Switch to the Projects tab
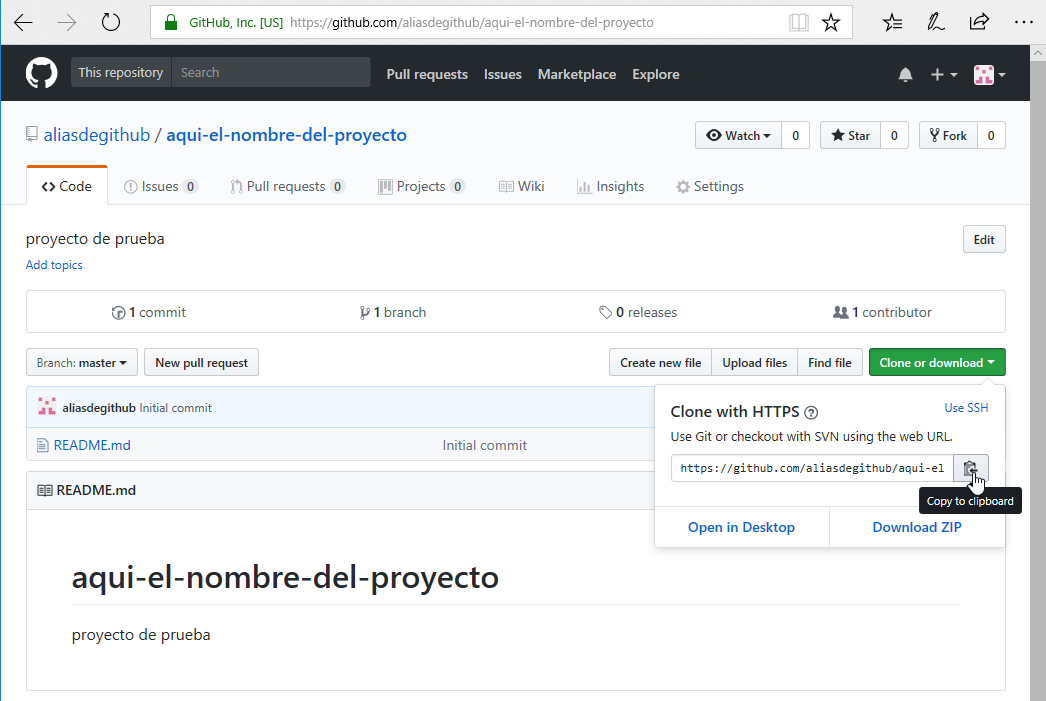1046x701 pixels. click(x=421, y=187)
